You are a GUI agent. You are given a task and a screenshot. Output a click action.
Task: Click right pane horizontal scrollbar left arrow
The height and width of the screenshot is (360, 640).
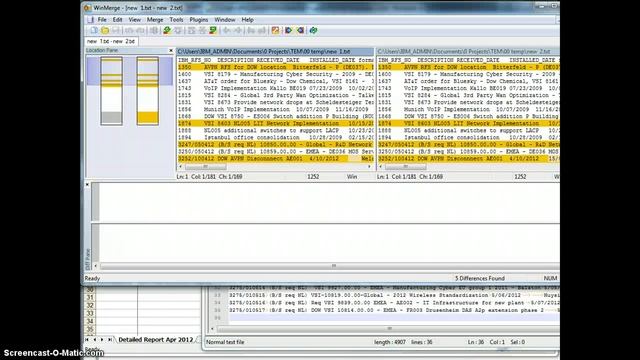tap(380, 167)
